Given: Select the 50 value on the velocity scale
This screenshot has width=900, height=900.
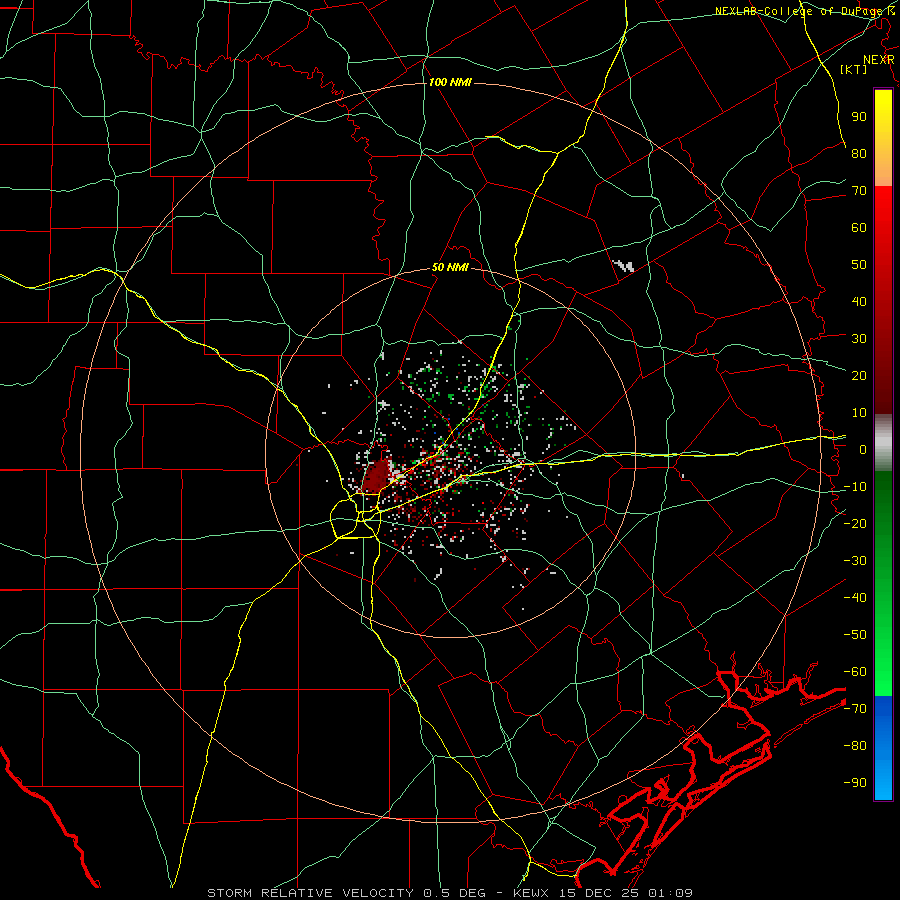Looking at the screenshot, I should point(859,265).
